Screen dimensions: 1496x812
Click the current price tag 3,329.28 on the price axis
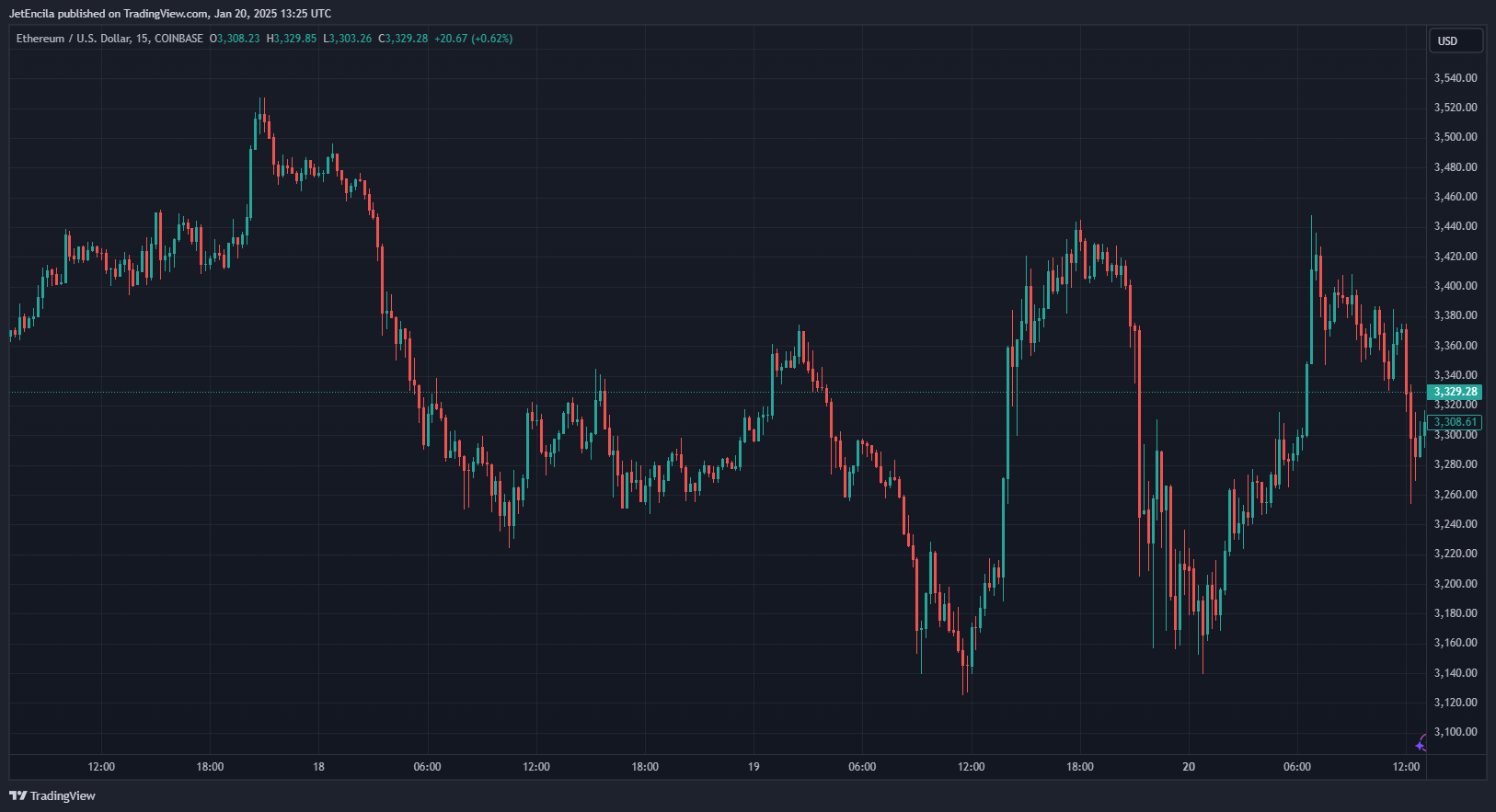click(x=1455, y=392)
